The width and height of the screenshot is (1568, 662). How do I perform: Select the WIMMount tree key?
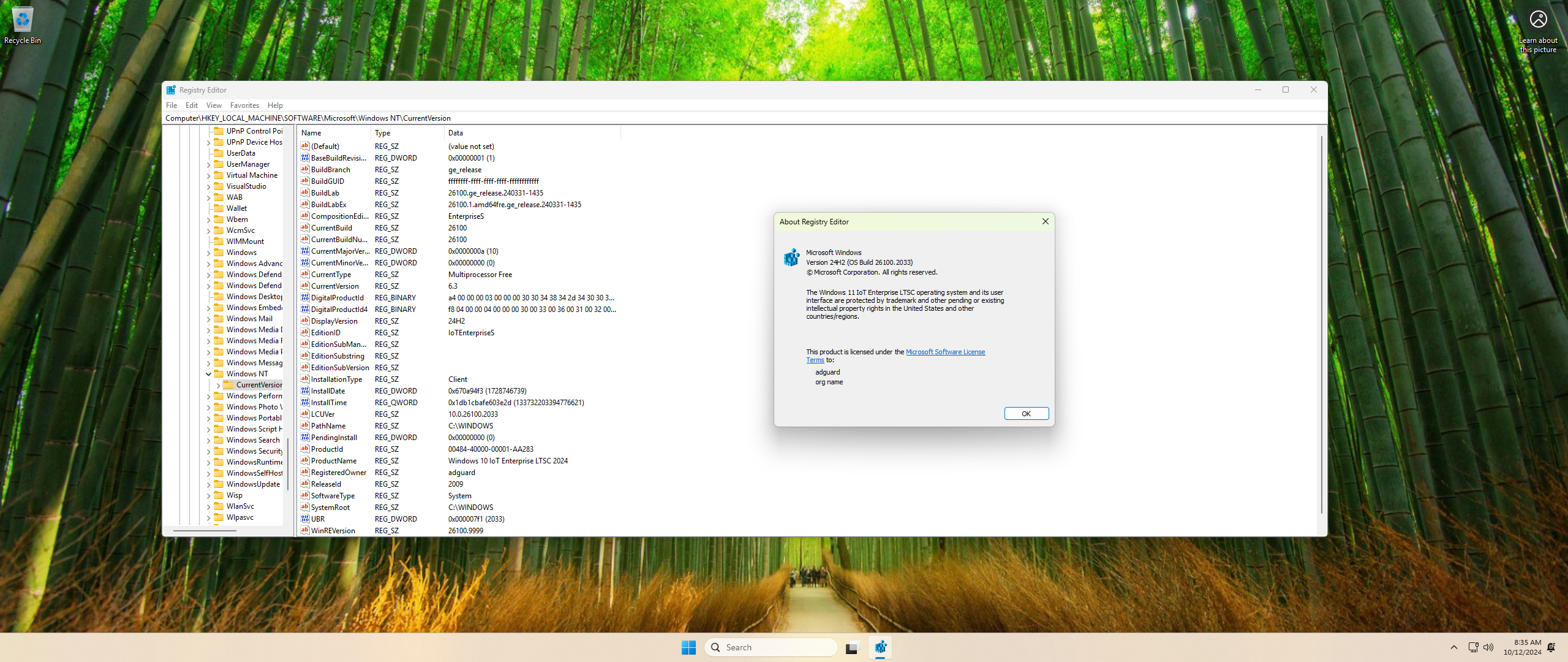click(245, 242)
